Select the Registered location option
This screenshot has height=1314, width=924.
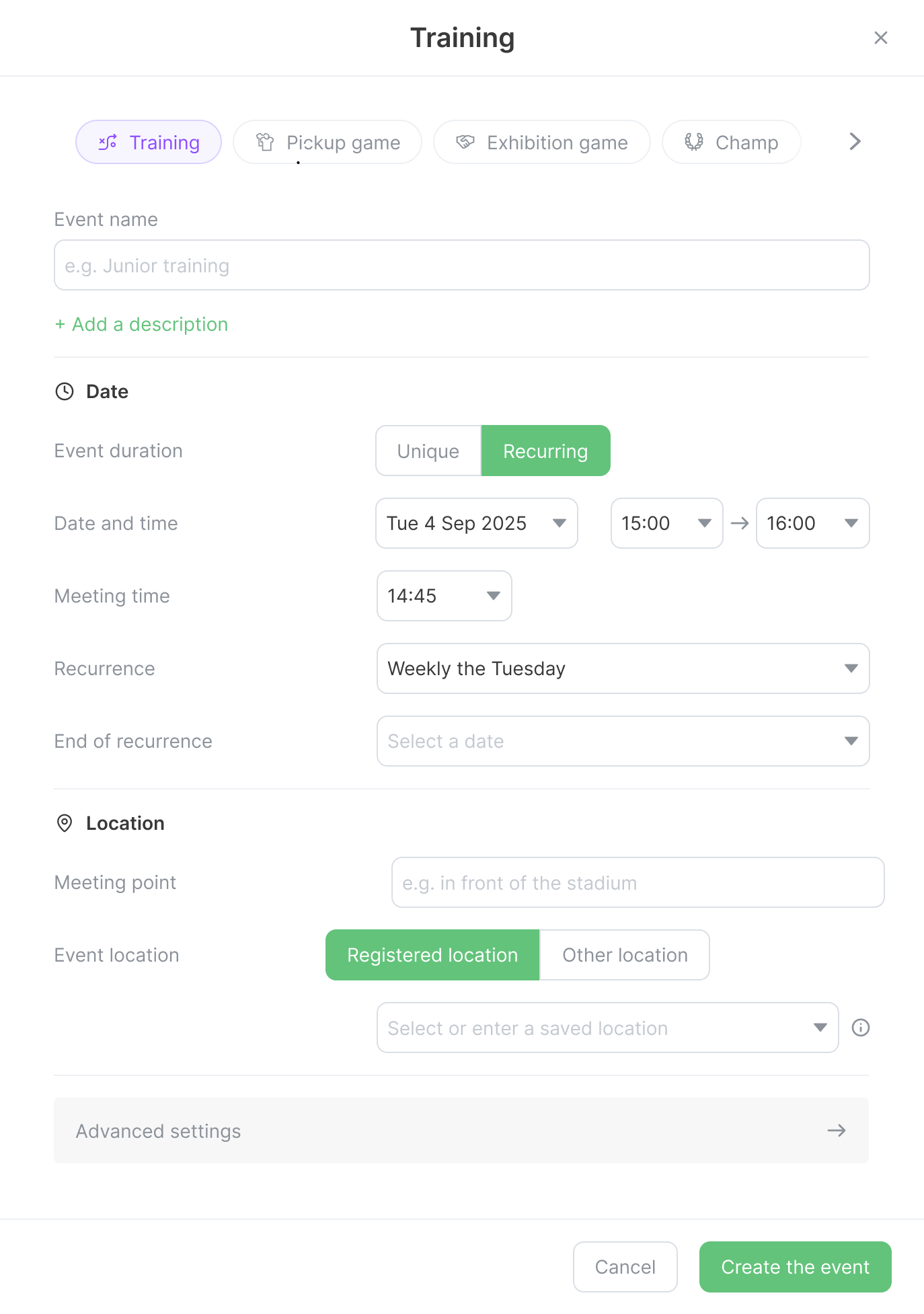click(432, 955)
